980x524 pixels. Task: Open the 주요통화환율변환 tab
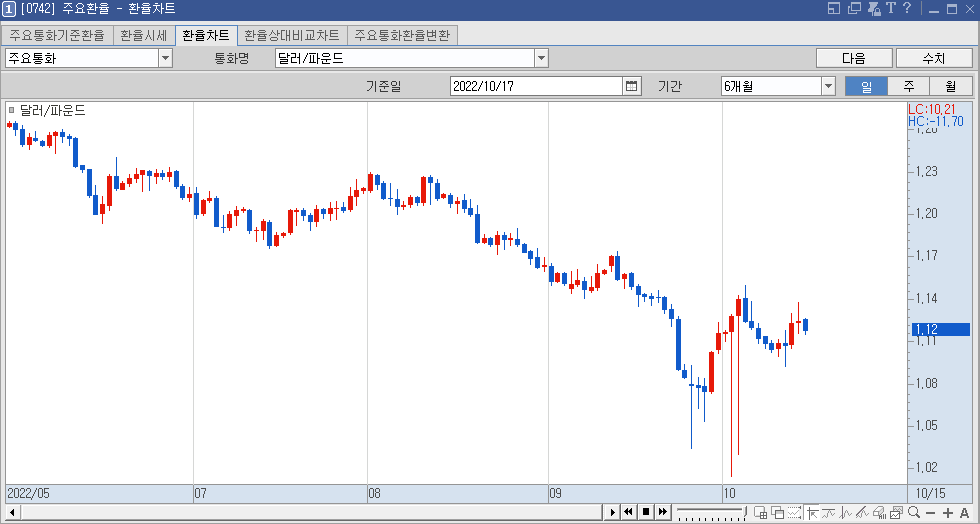402,35
